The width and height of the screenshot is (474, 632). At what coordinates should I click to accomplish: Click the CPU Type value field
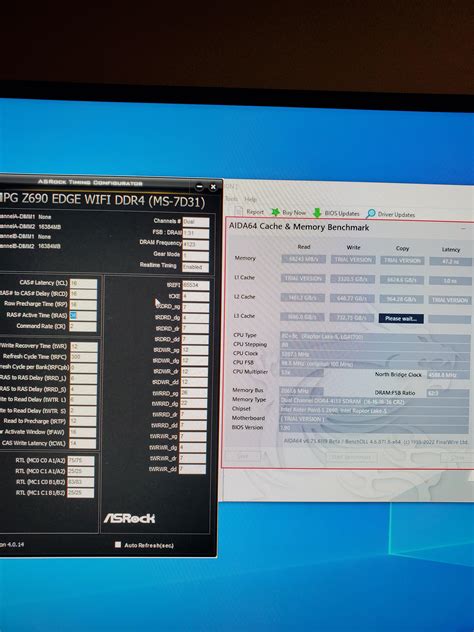pyautogui.click(x=375, y=337)
